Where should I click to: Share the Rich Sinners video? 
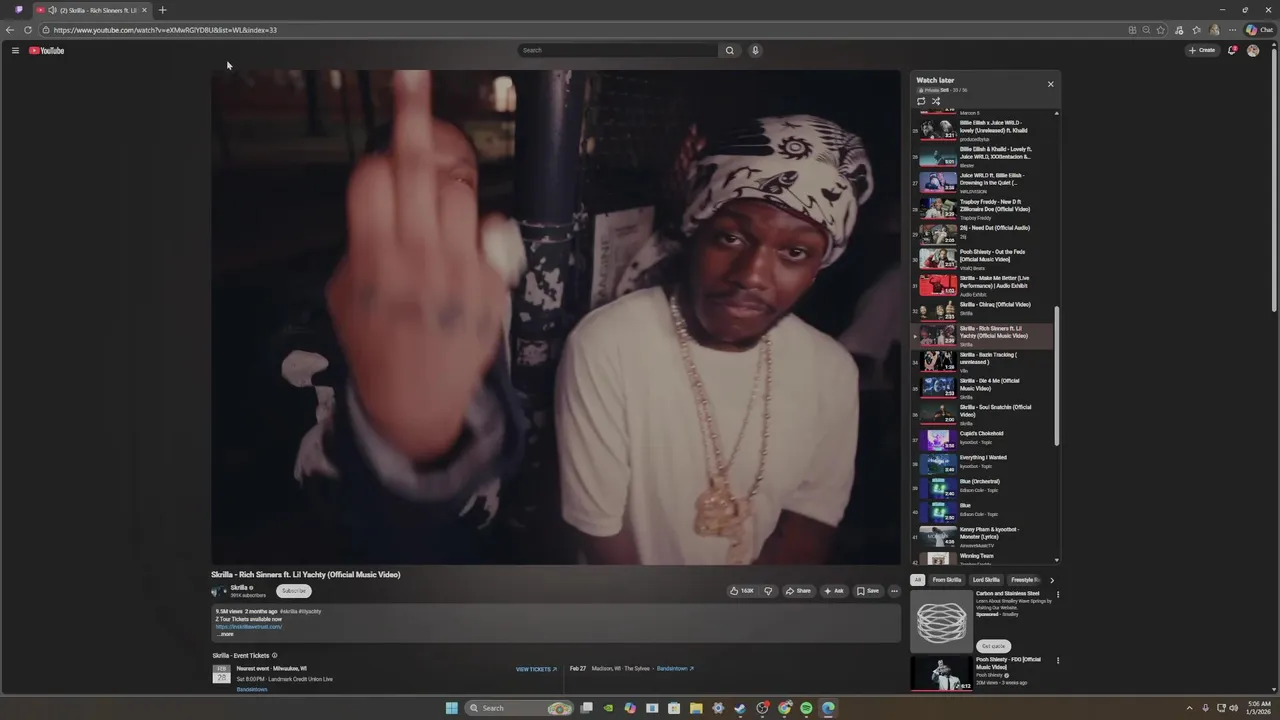[798, 591]
